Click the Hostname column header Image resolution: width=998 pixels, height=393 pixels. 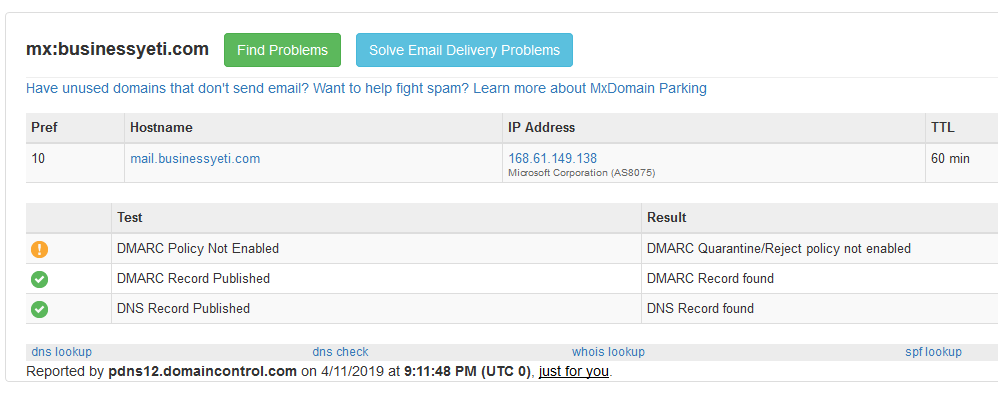tap(162, 127)
